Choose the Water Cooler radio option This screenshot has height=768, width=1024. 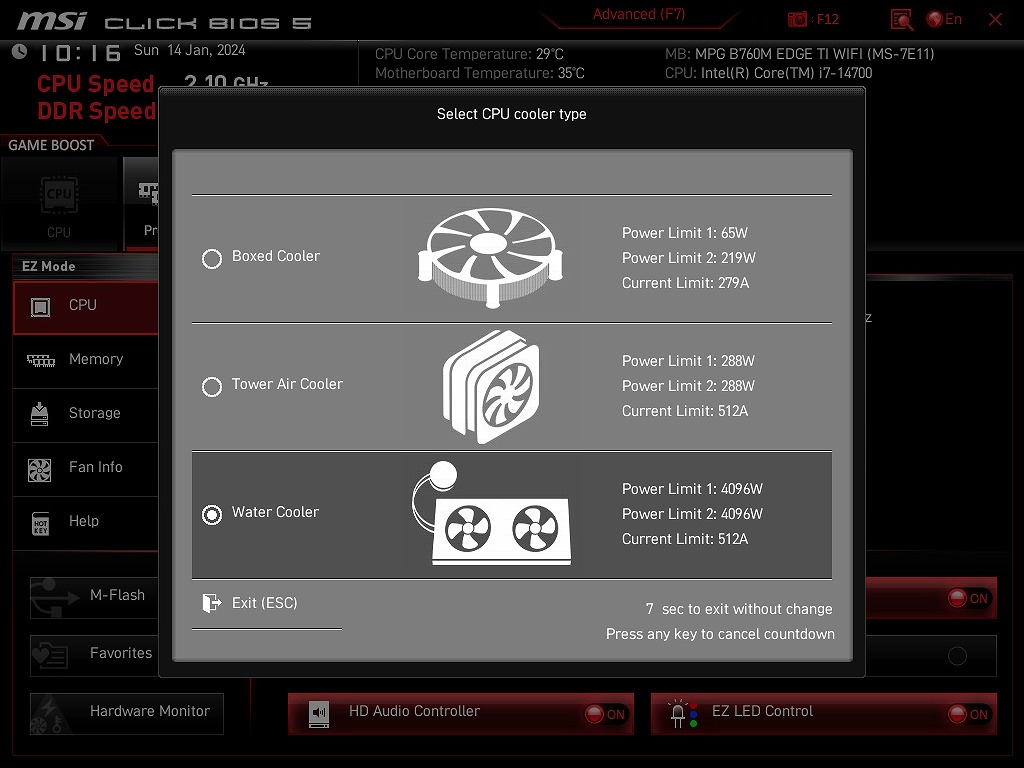point(212,515)
